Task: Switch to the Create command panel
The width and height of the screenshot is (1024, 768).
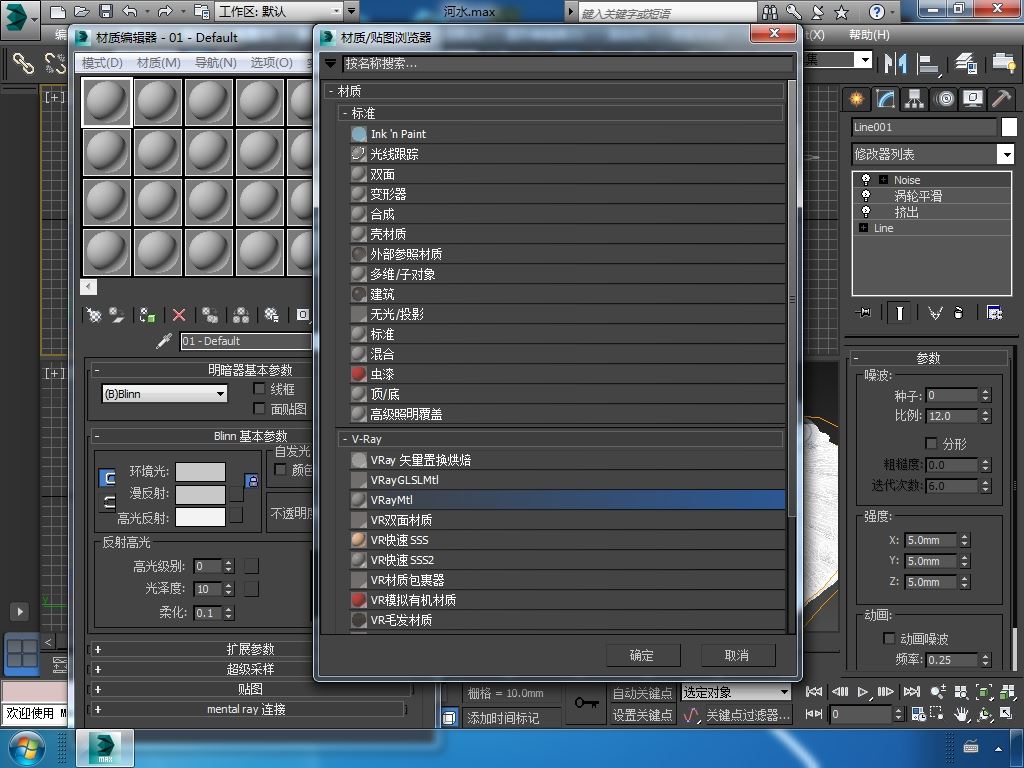Action: pos(856,99)
